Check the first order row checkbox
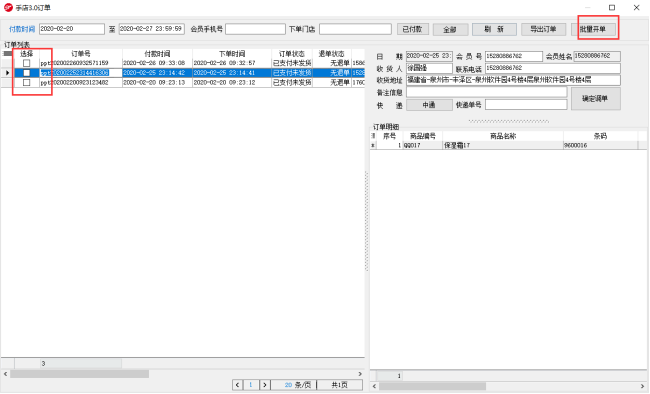 coord(27,63)
